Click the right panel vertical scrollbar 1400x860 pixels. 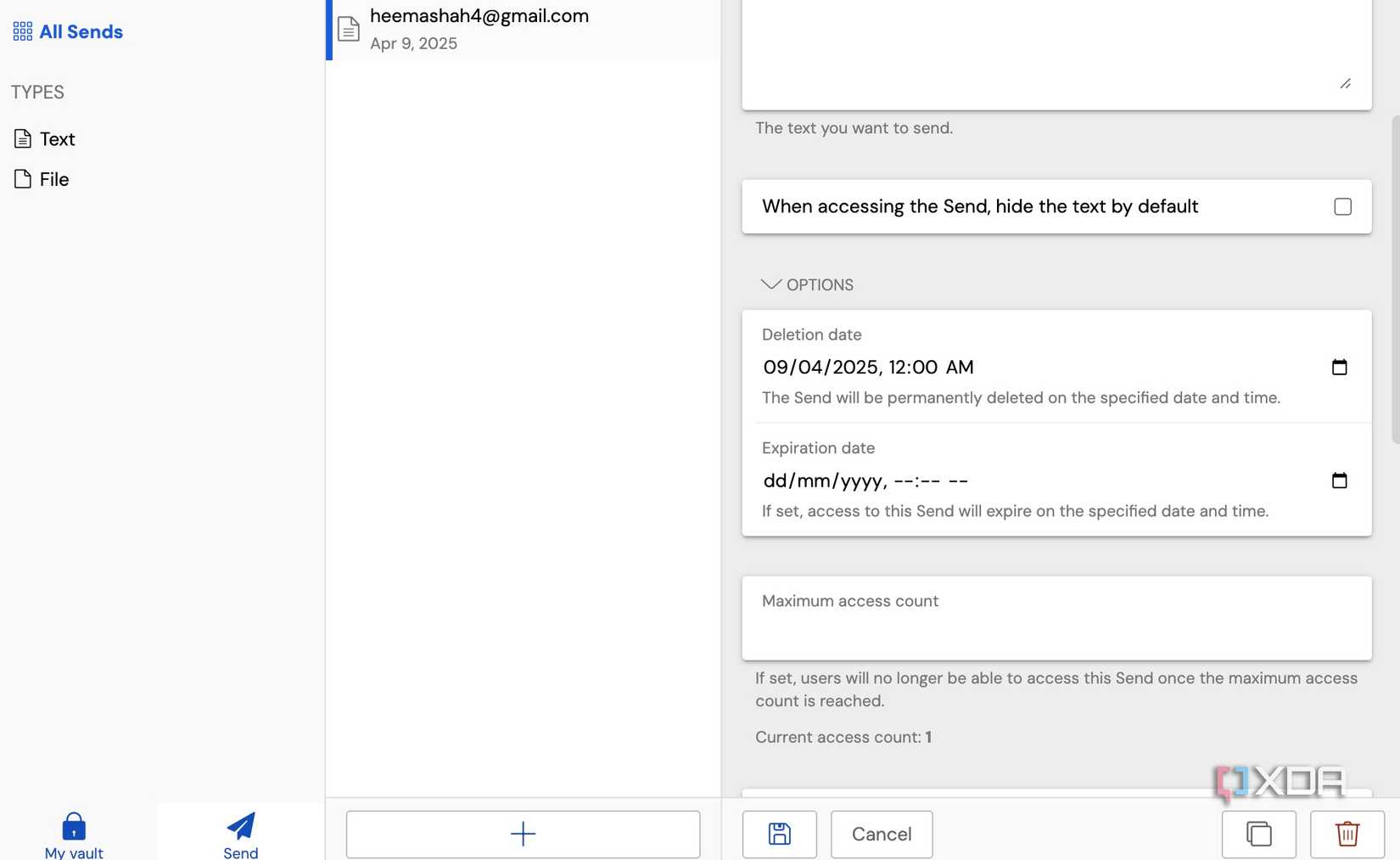coord(1395,280)
